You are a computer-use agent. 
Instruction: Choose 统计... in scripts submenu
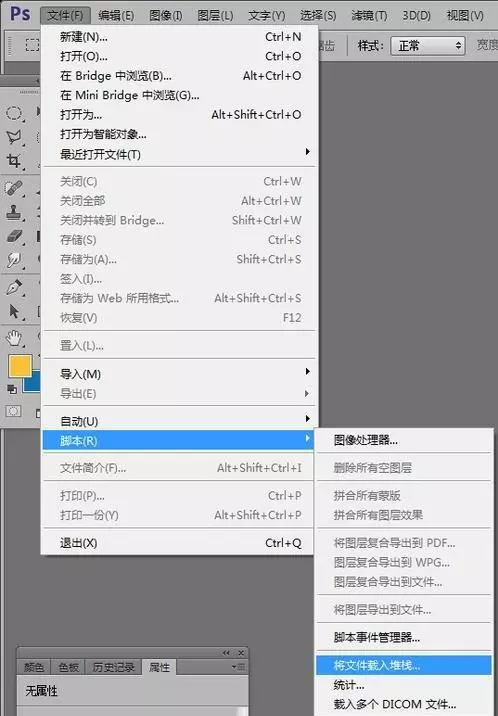404,685
